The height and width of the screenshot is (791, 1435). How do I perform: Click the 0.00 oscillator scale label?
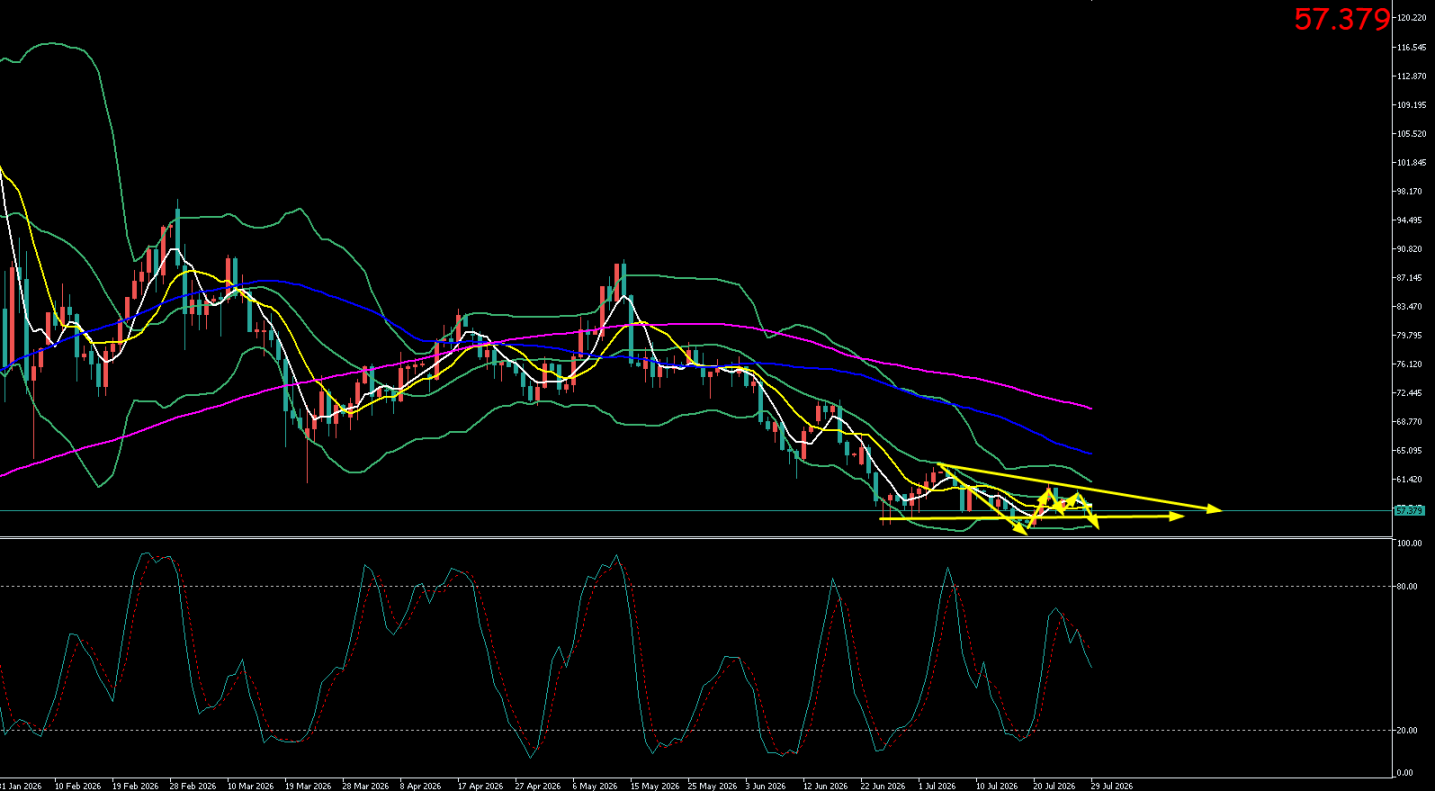[1406, 773]
